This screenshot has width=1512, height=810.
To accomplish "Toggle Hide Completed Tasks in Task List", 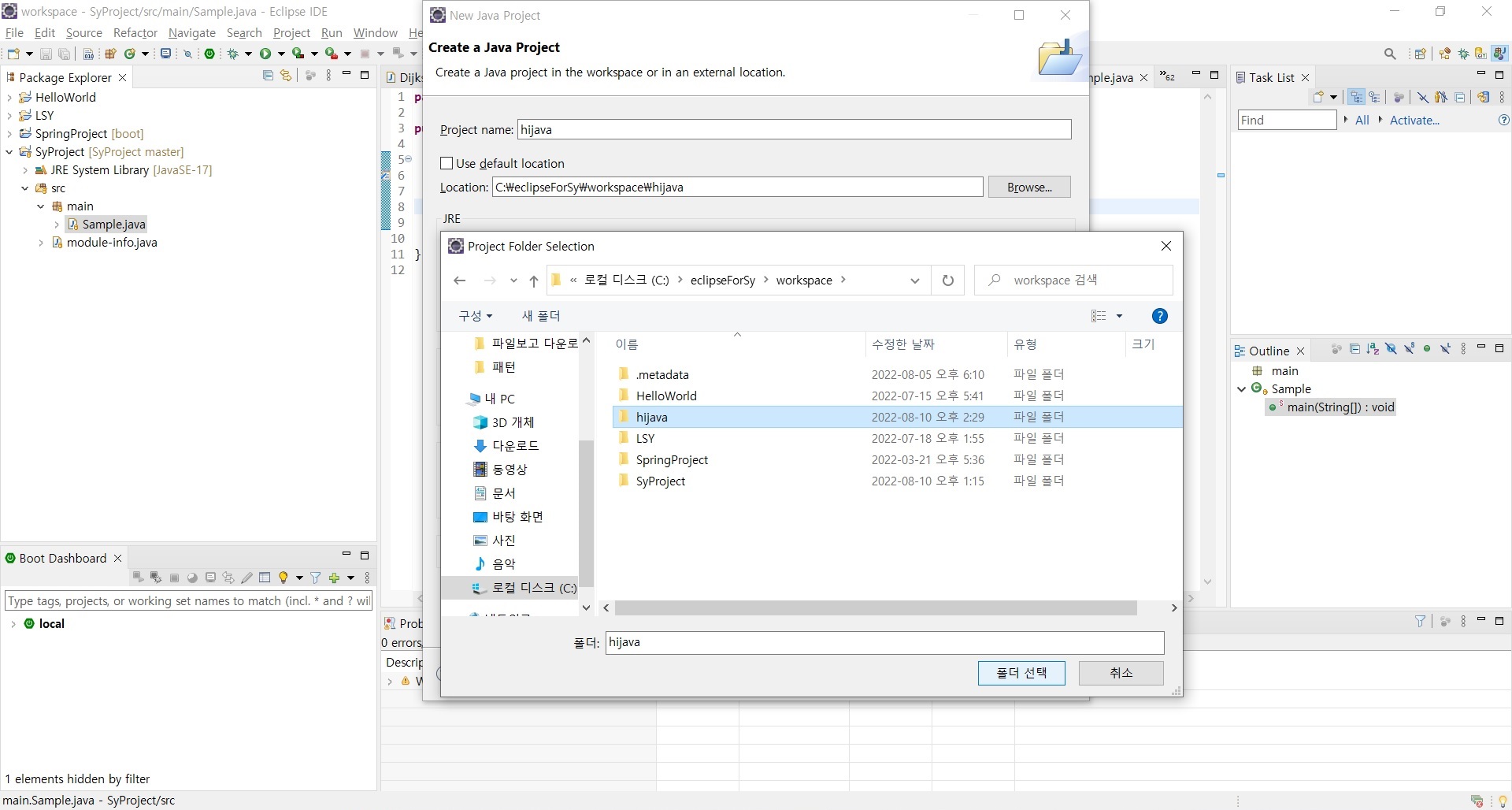I will pyautogui.click(x=1423, y=97).
